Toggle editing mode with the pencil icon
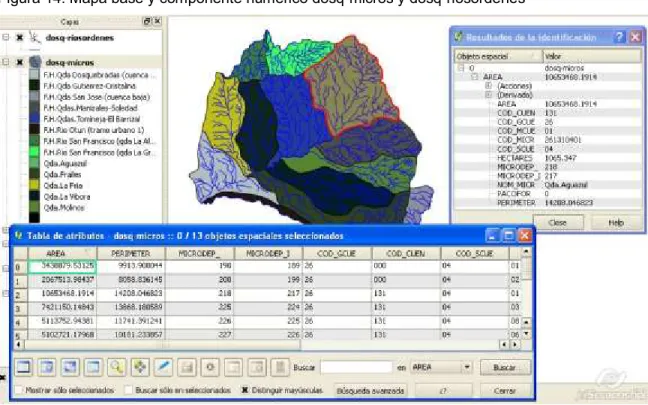The height and width of the screenshot is (405, 648). tap(163, 367)
